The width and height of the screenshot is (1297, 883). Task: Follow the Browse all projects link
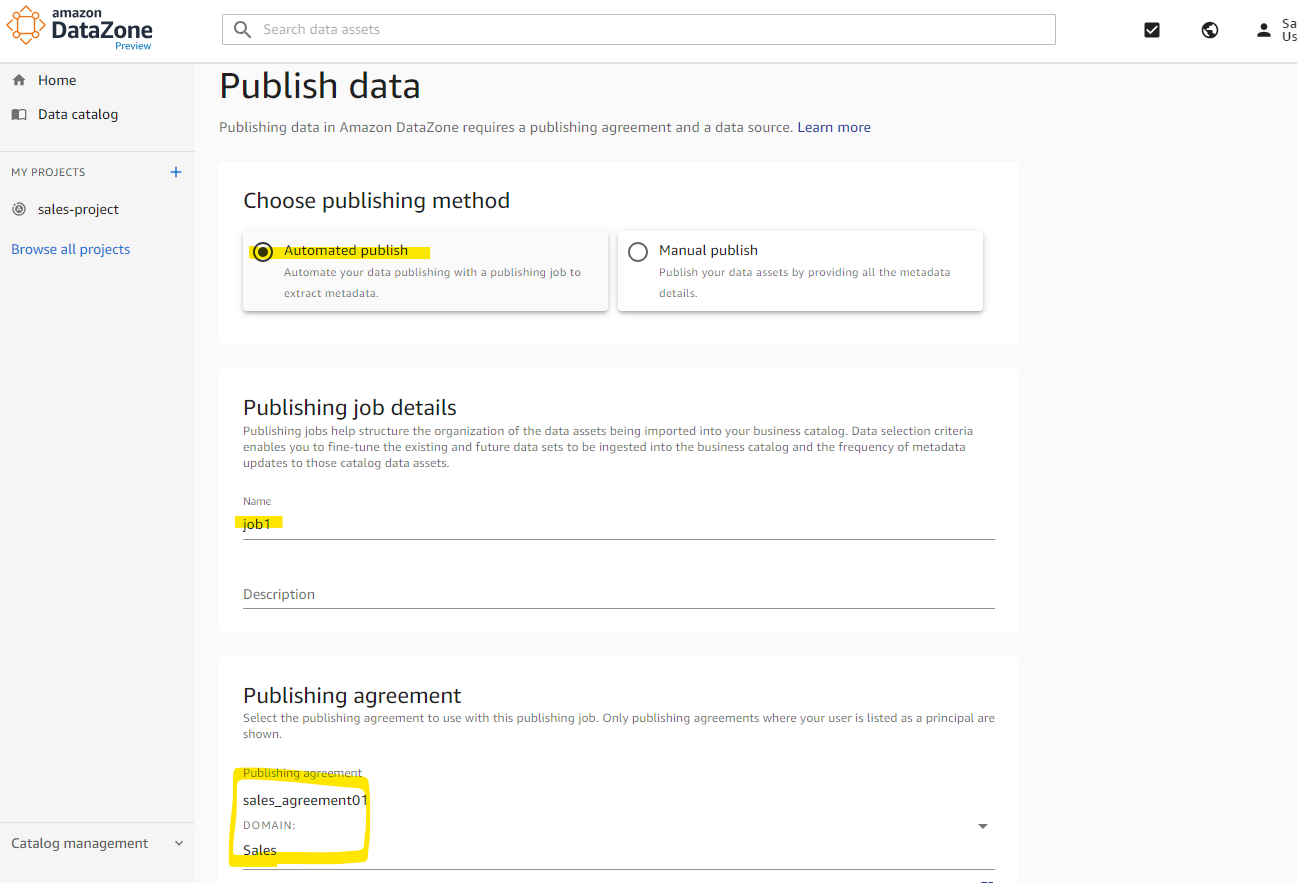(71, 249)
